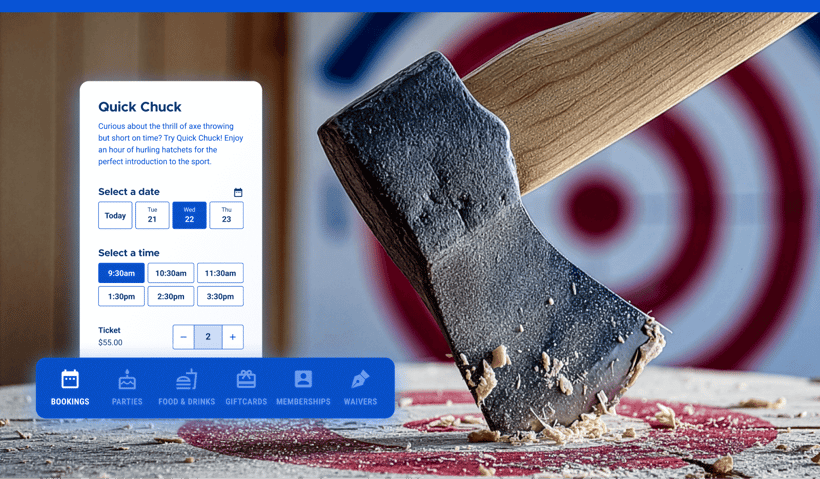Open the Food & Drinks icon
The width and height of the screenshot is (820, 479).
coord(187,379)
